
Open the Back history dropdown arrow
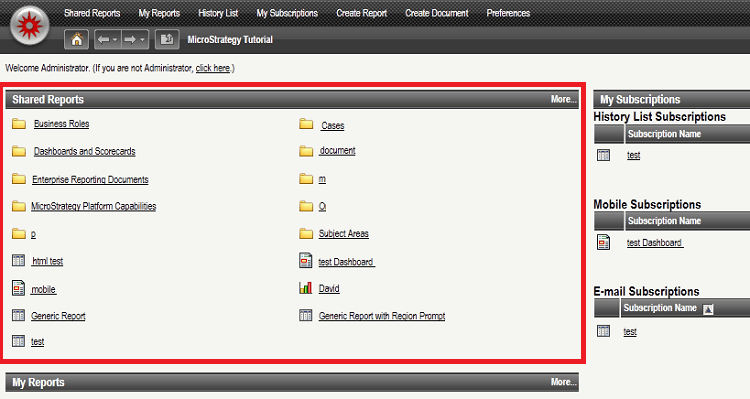pos(115,40)
